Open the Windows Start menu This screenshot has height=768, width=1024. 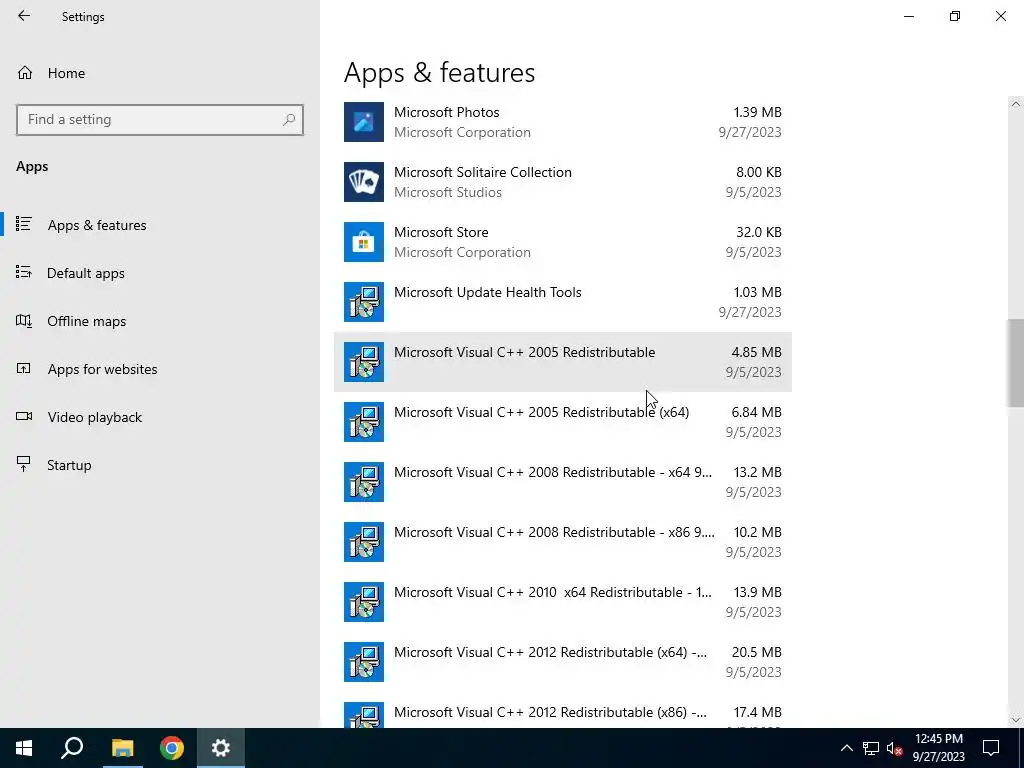point(24,748)
